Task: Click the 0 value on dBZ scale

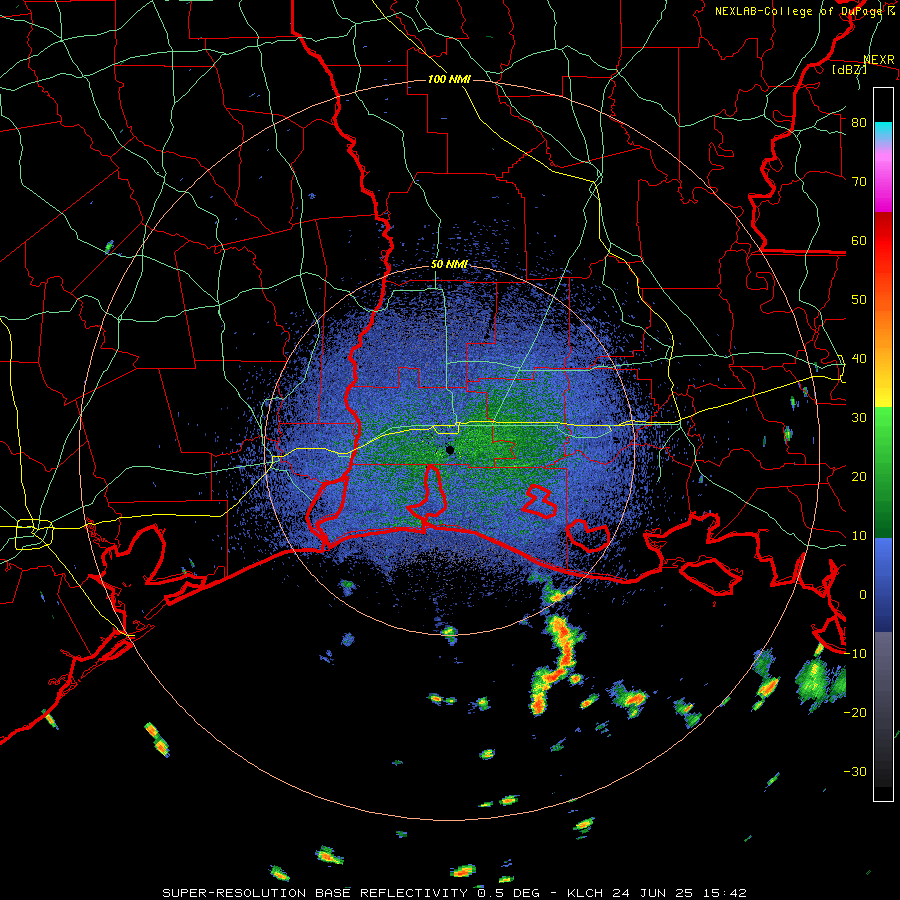Action: [x=863, y=595]
